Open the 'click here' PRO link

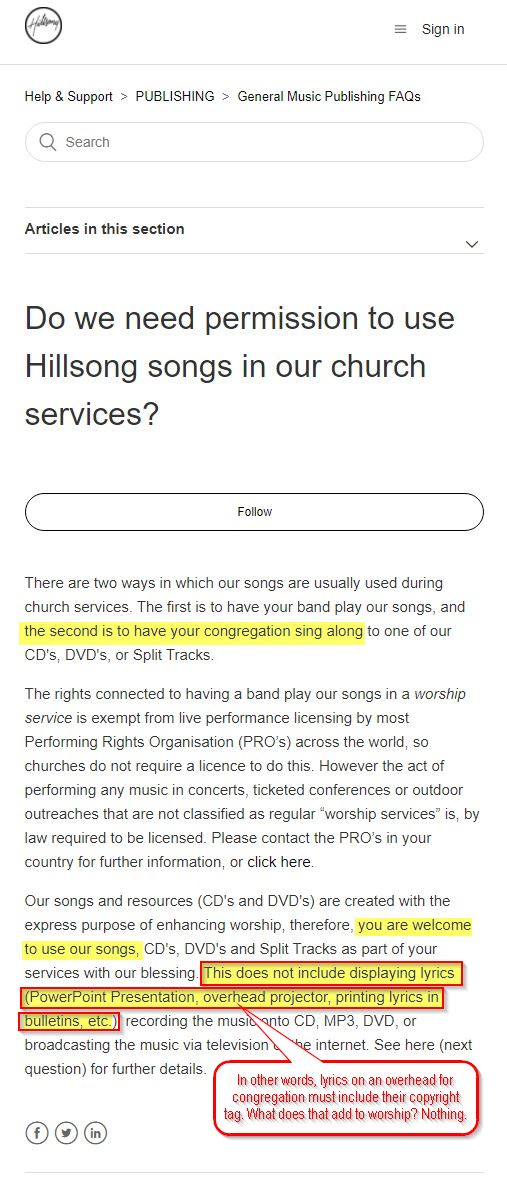(279, 861)
